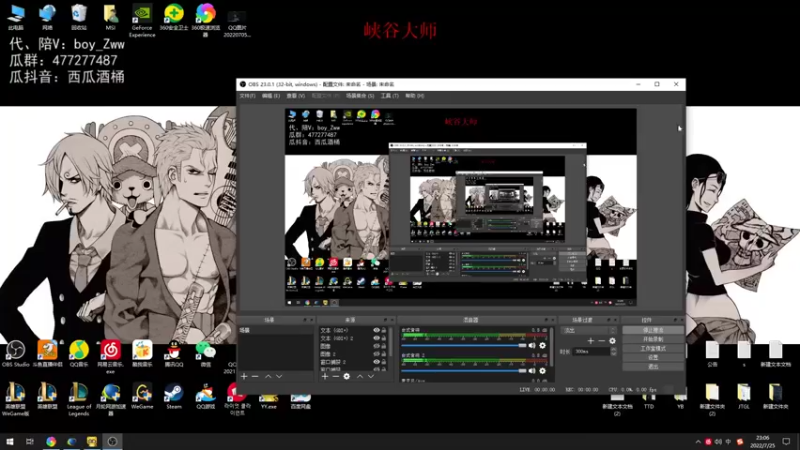The image size is (800, 450).
Task: Toggle visibility of 窗口捕获 2 source
Action: click(x=377, y=362)
